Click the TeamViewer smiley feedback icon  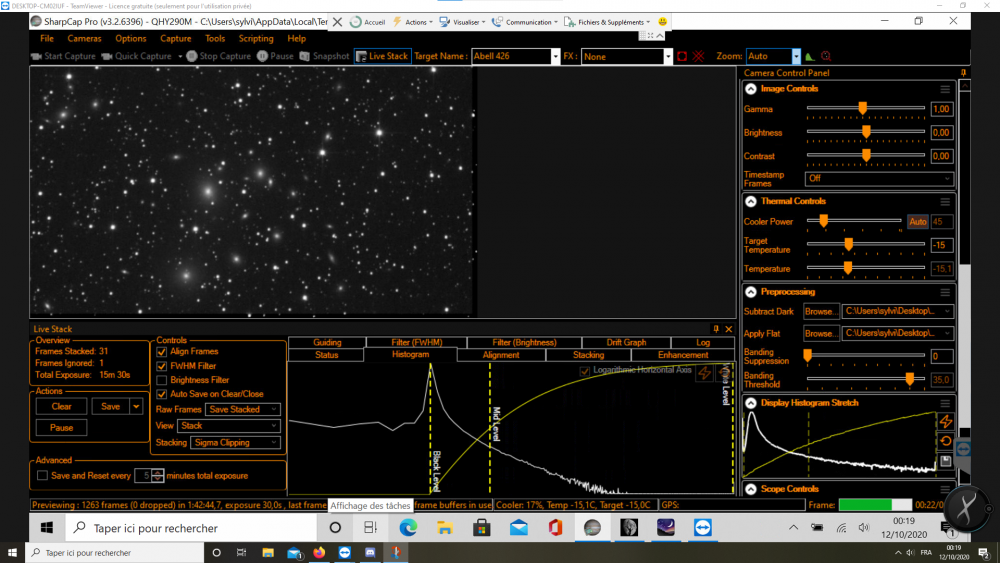[663, 22]
